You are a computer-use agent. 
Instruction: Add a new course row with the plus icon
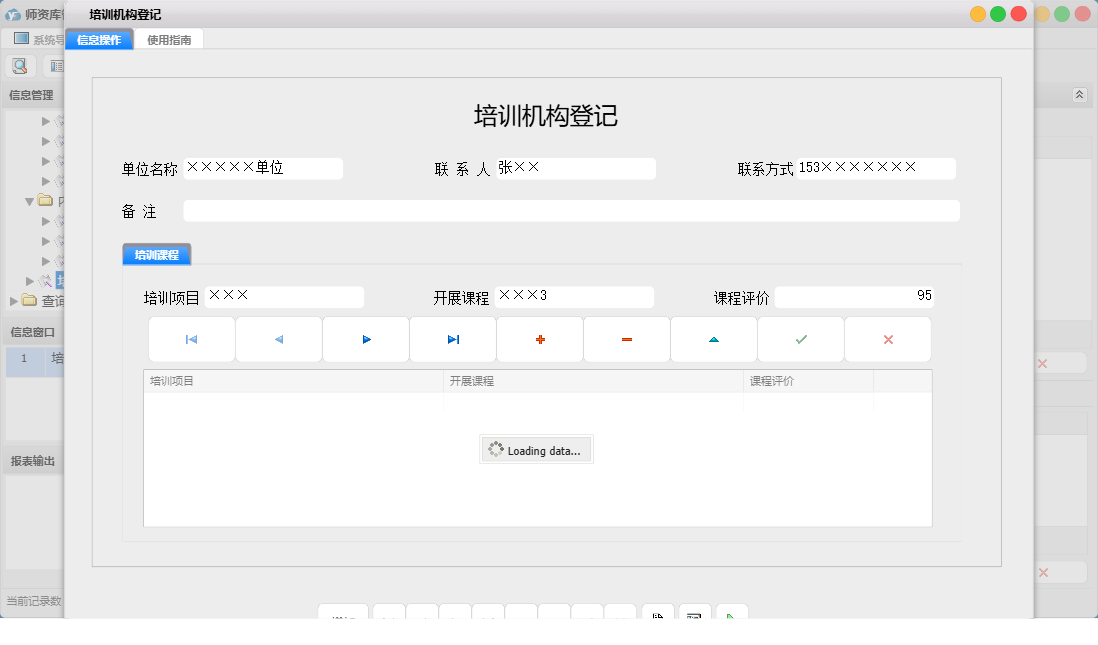pos(539,339)
